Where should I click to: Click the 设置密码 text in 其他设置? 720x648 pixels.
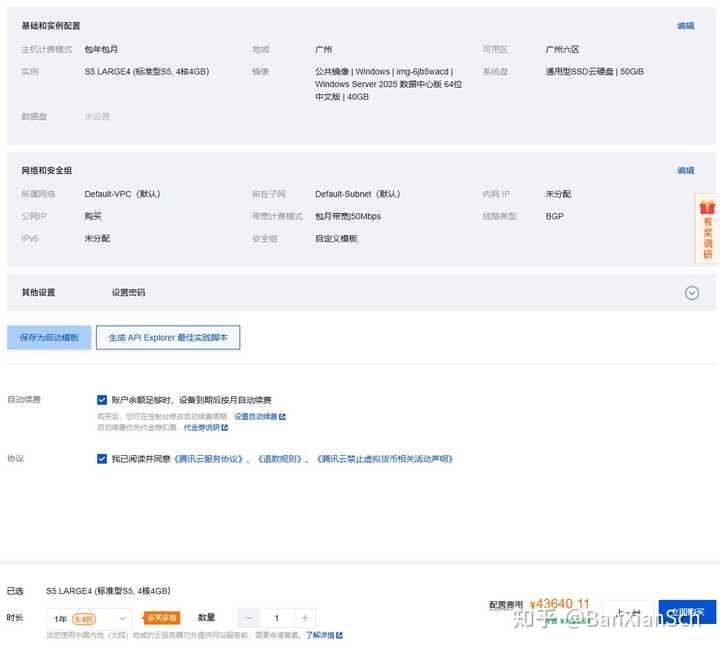129,293
